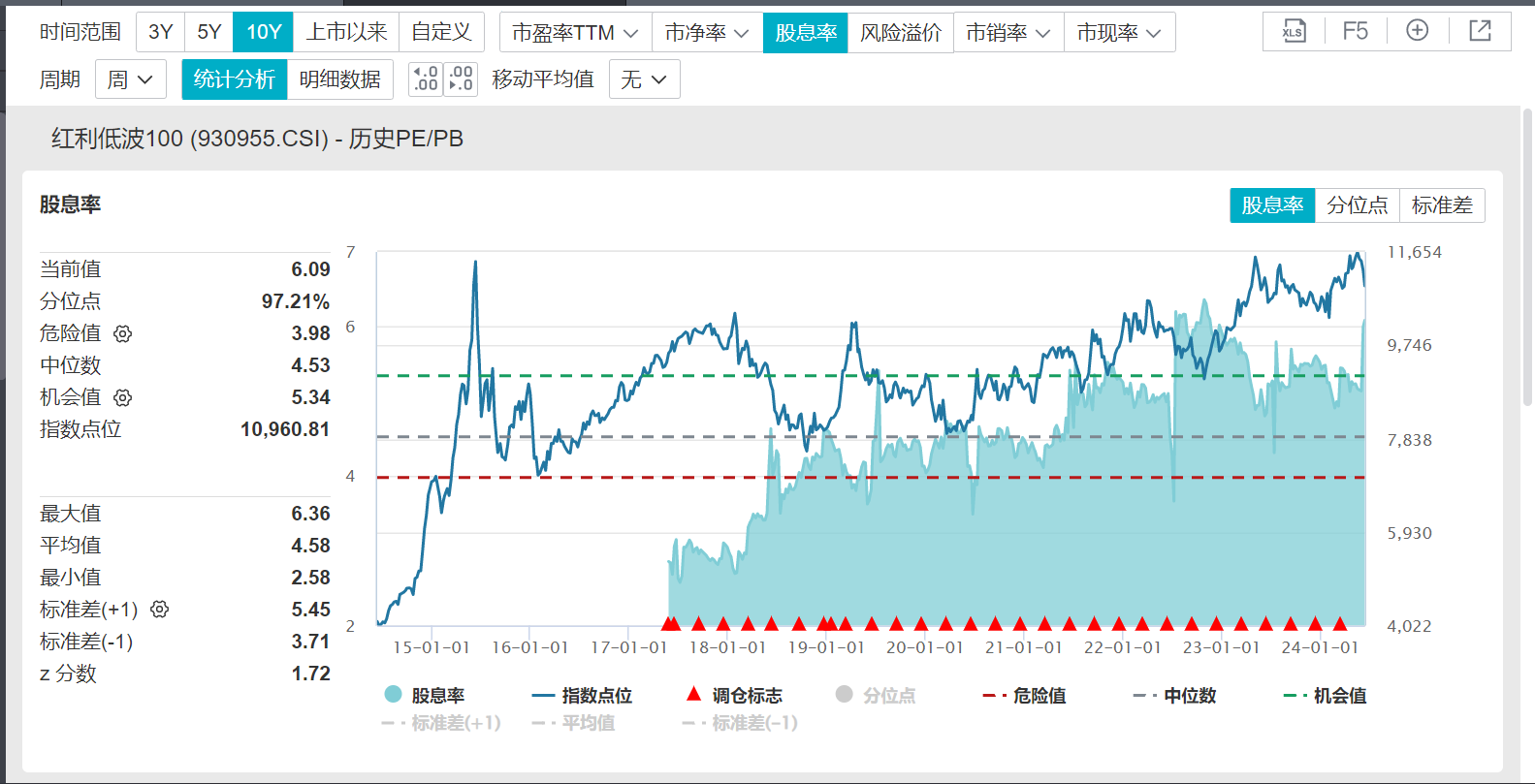Open the 移动平均值 dropdown set to 无

point(644,79)
